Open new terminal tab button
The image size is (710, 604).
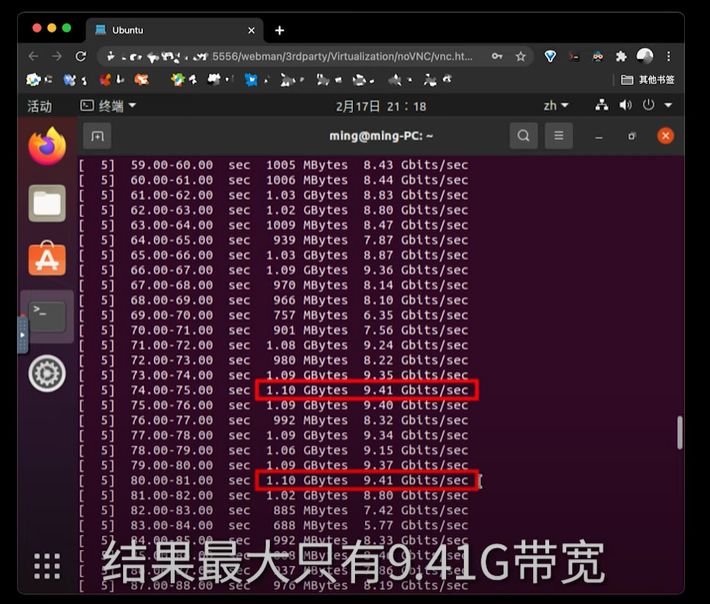[97, 136]
